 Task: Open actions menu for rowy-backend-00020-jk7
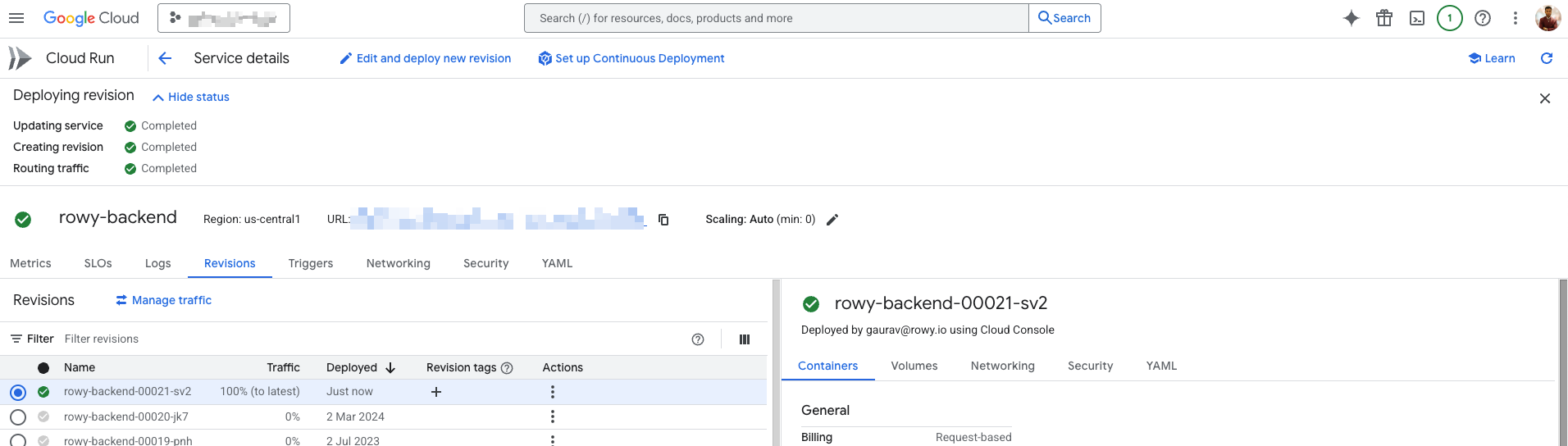point(553,416)
